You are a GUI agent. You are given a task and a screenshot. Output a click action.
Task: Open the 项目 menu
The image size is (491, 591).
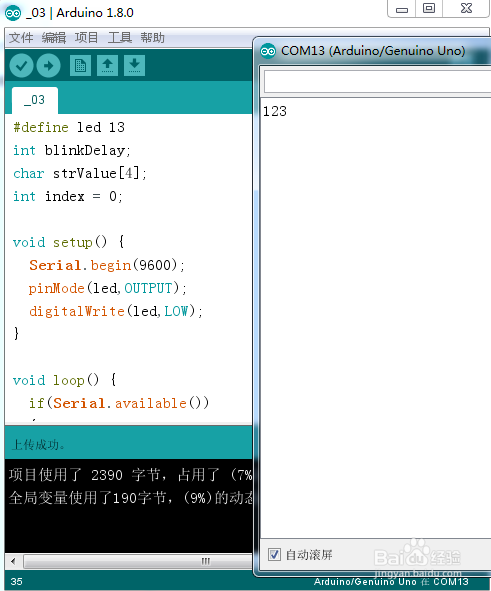point(86,38)
